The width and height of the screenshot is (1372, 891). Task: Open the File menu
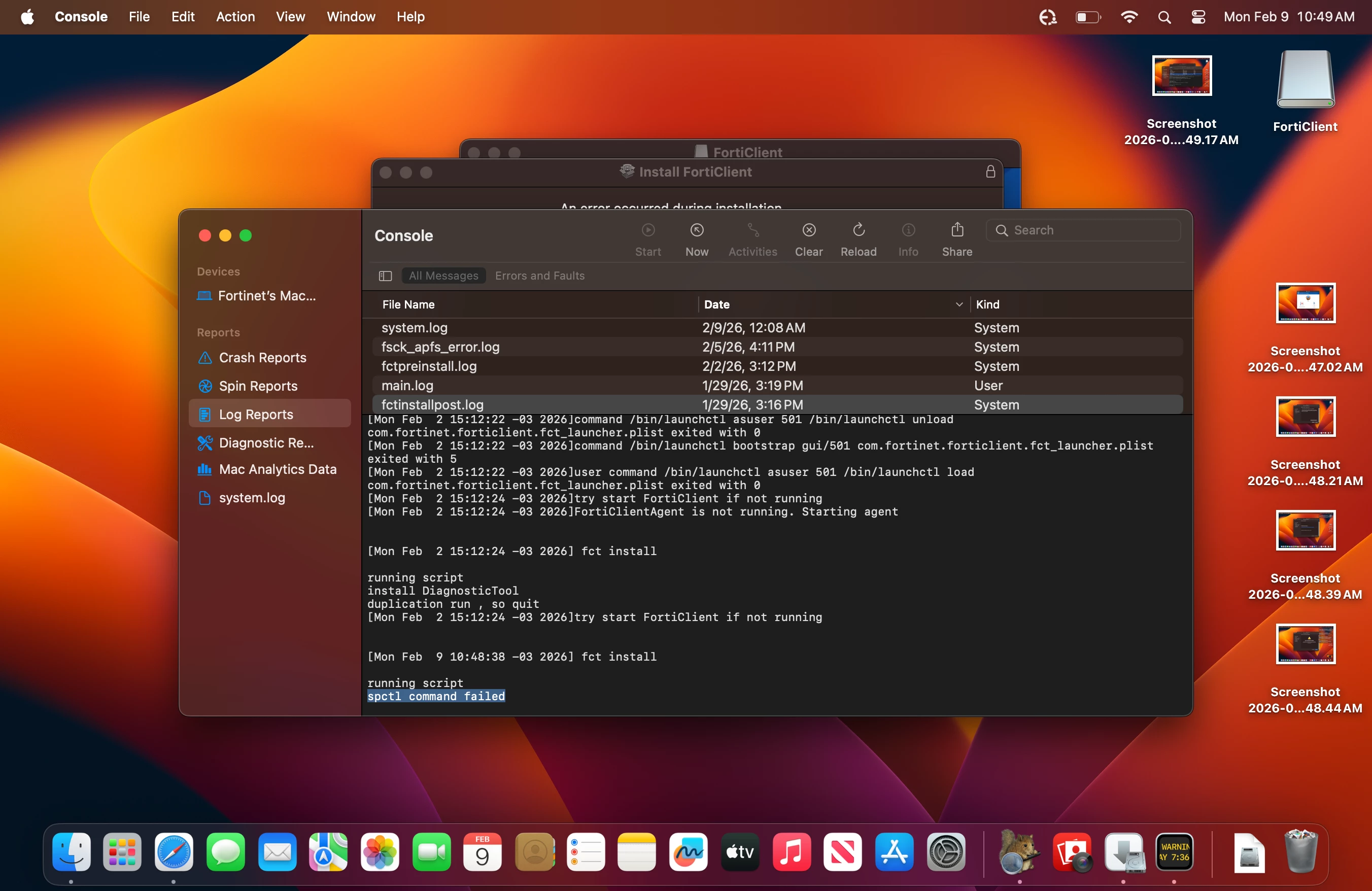click(139, 17)
